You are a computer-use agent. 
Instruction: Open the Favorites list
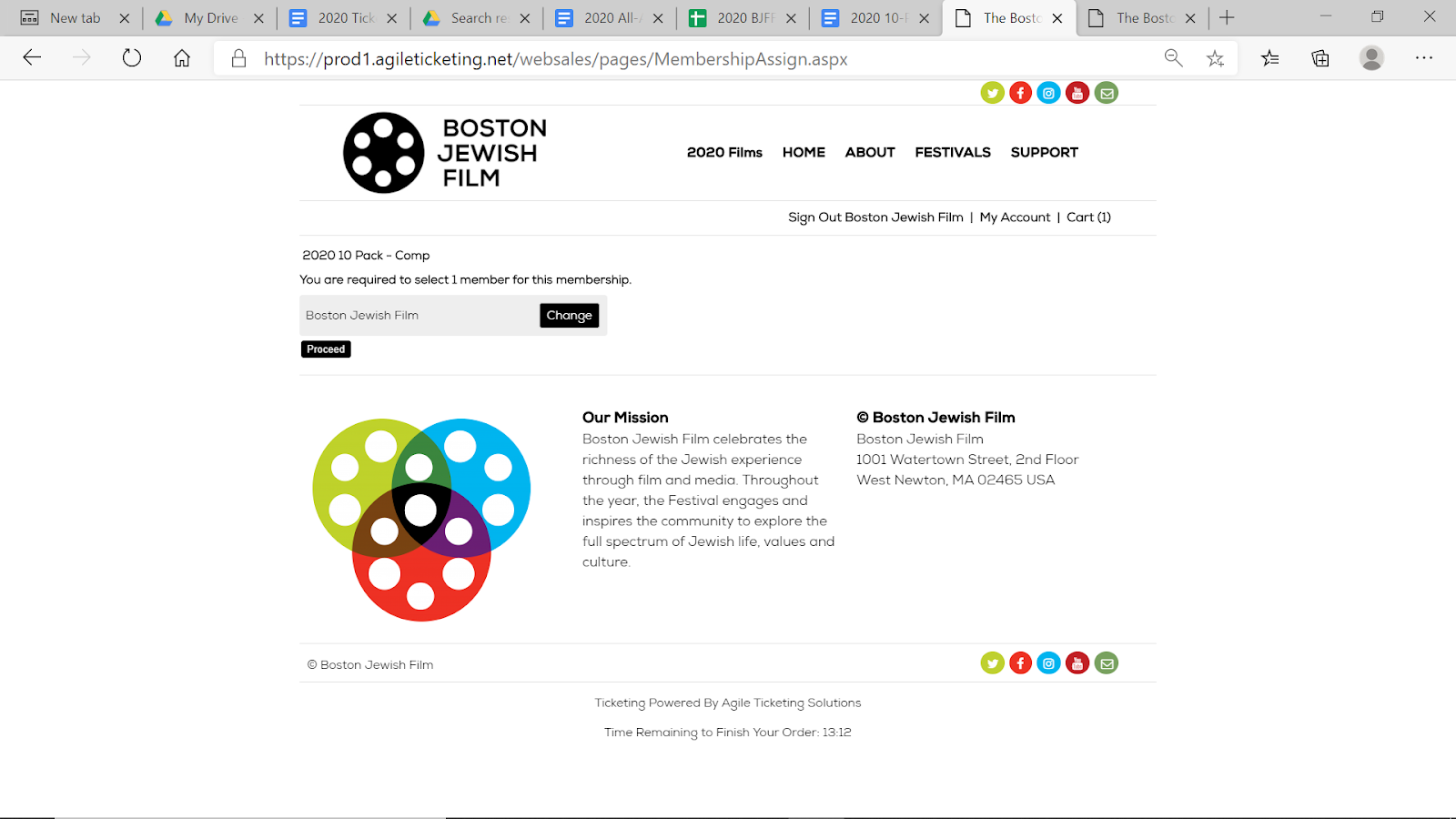[1270, 58]
